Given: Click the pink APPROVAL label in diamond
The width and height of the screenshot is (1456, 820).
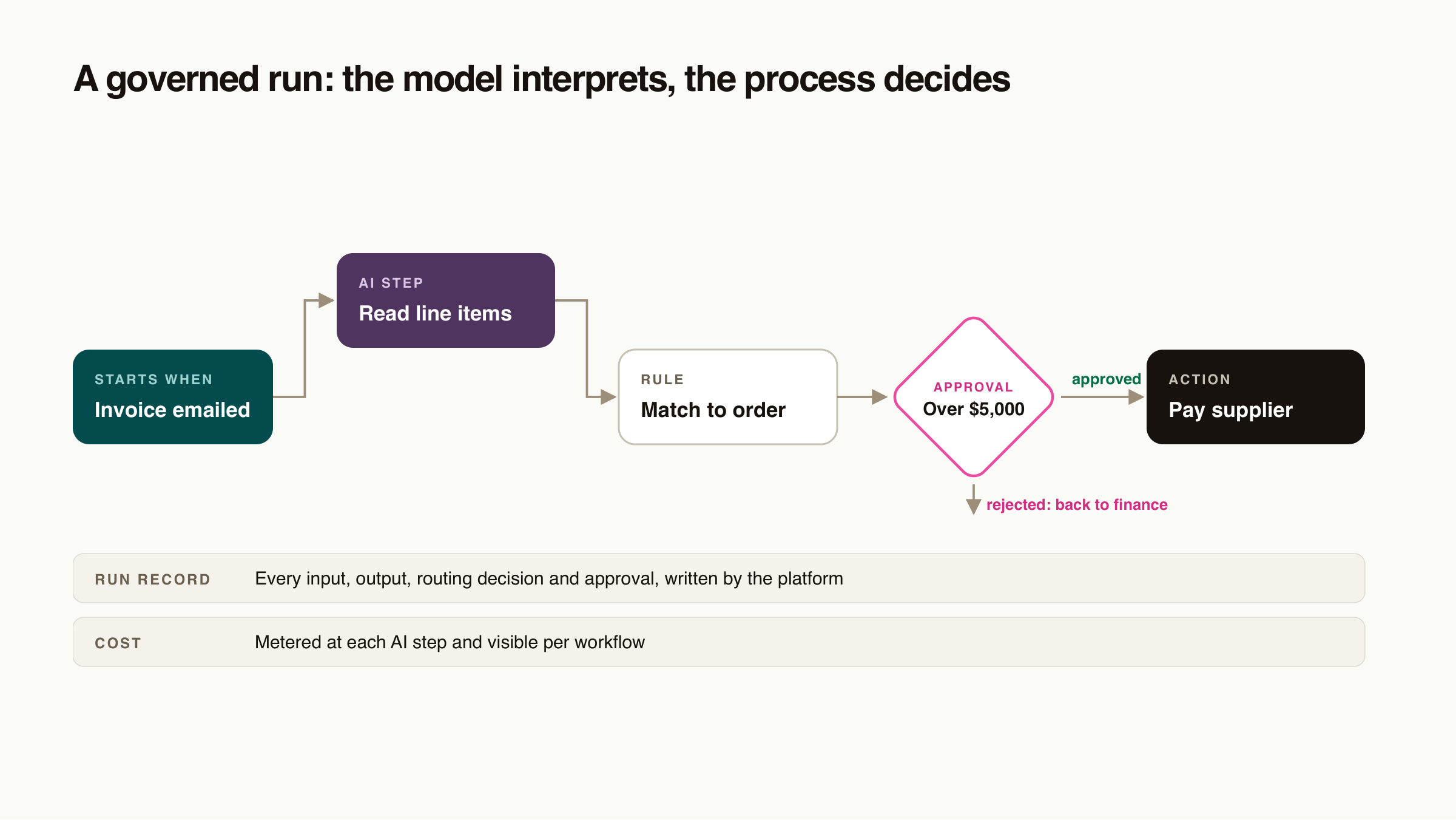Looking at the screenshot, I should pyautogui.click(x=974, y=387).
